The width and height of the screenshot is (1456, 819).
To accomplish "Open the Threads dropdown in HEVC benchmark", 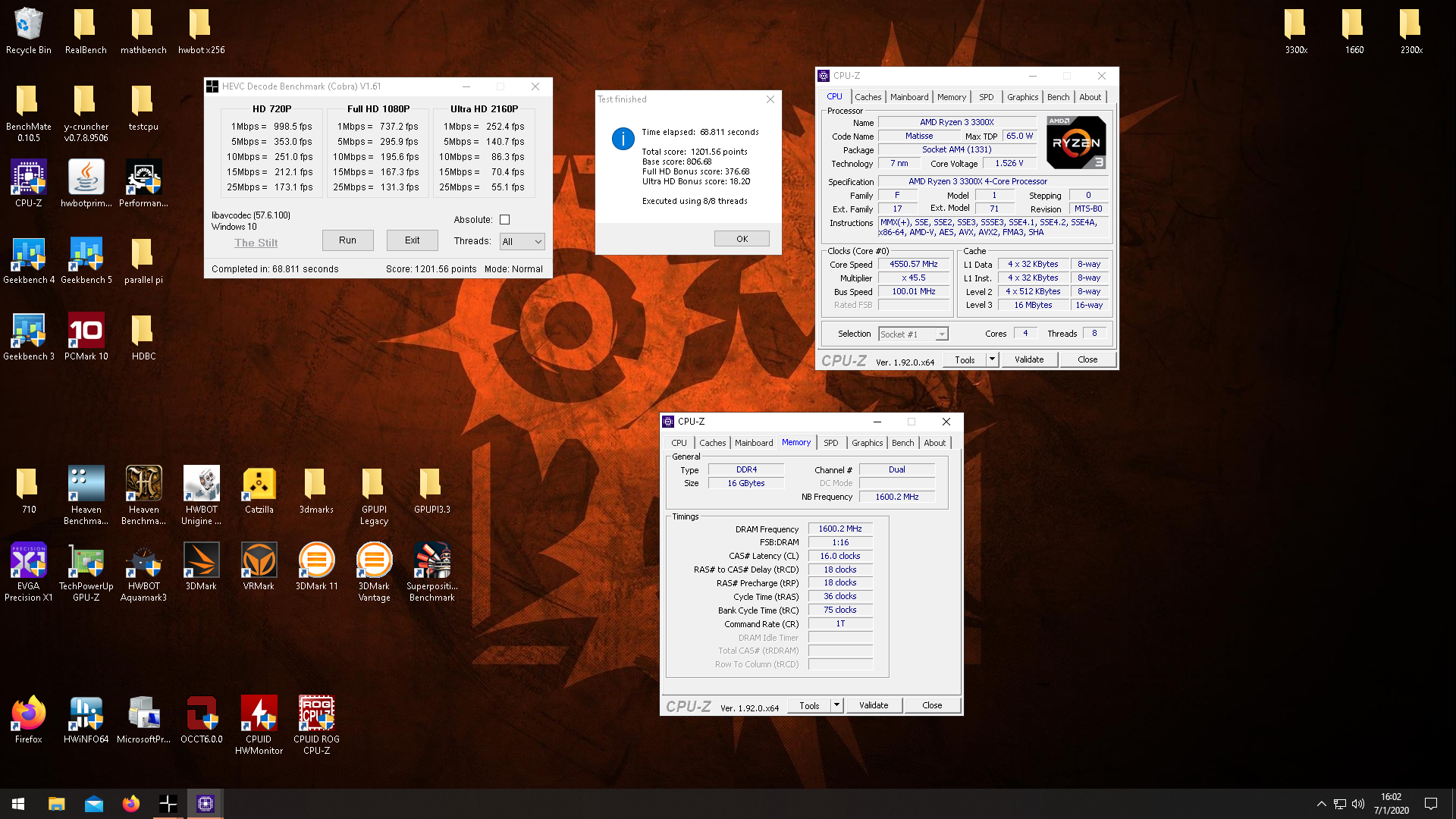I will point(522,242).
